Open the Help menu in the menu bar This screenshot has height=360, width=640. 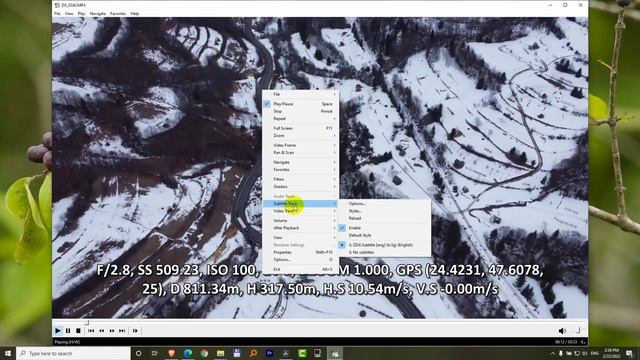point(135,13)
